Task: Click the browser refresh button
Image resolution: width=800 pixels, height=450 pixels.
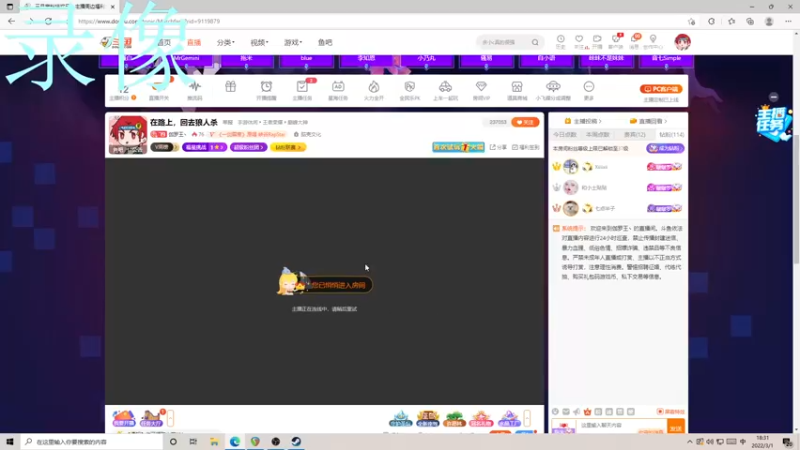Action: click(x=48, y=21)
